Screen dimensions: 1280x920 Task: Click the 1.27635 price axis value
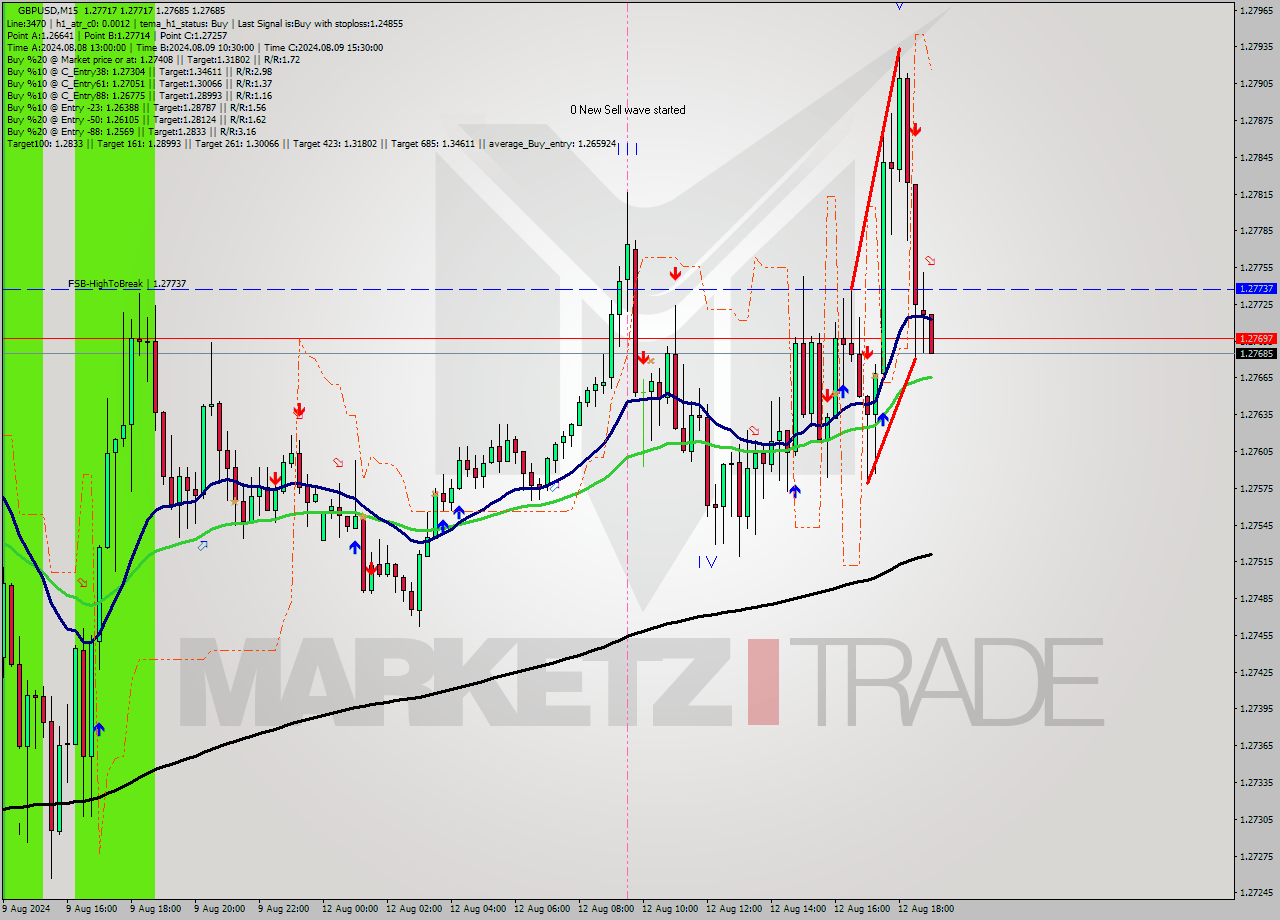1256,414
